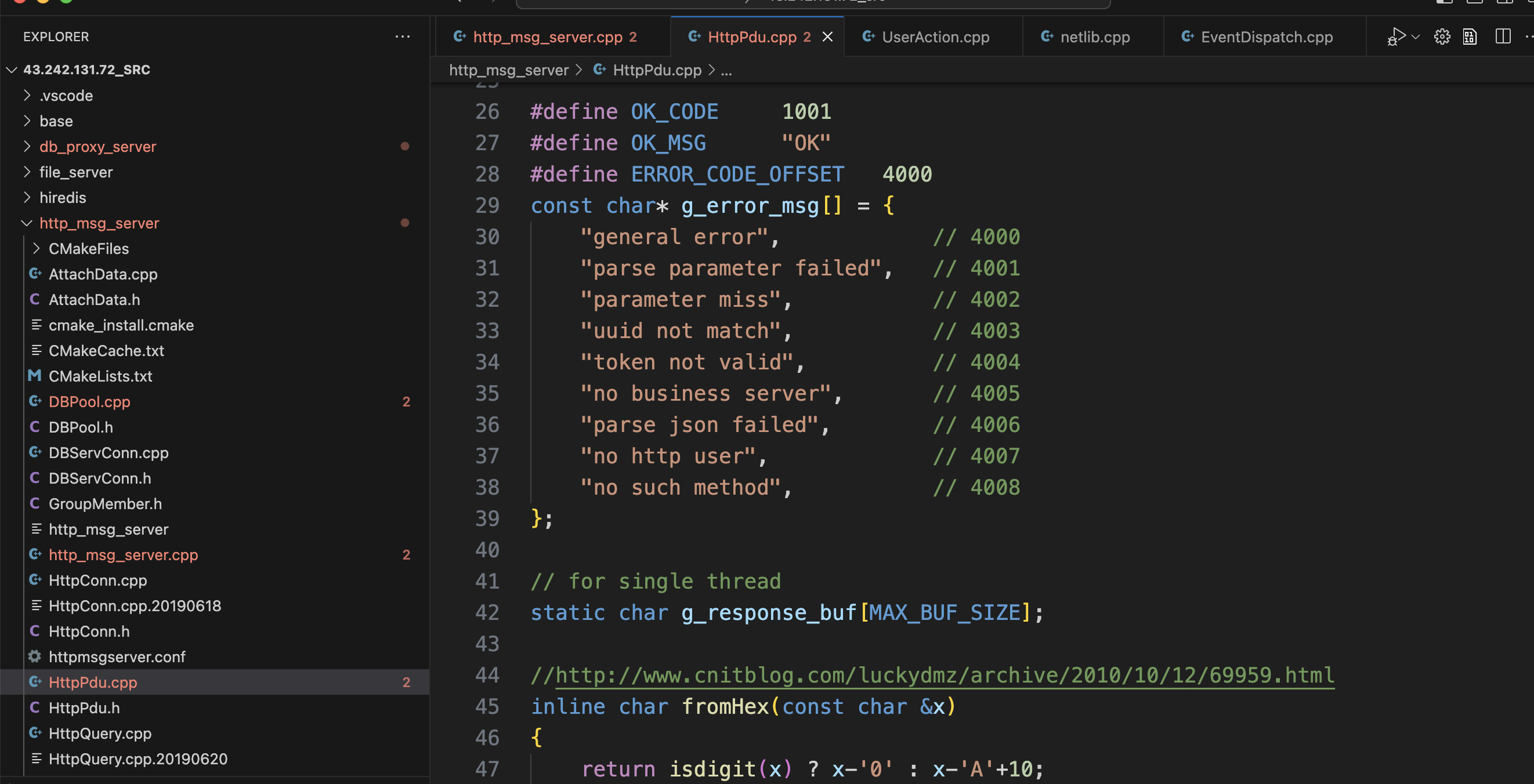Open CMakeCache.txt file

click(x=215, y=351)
